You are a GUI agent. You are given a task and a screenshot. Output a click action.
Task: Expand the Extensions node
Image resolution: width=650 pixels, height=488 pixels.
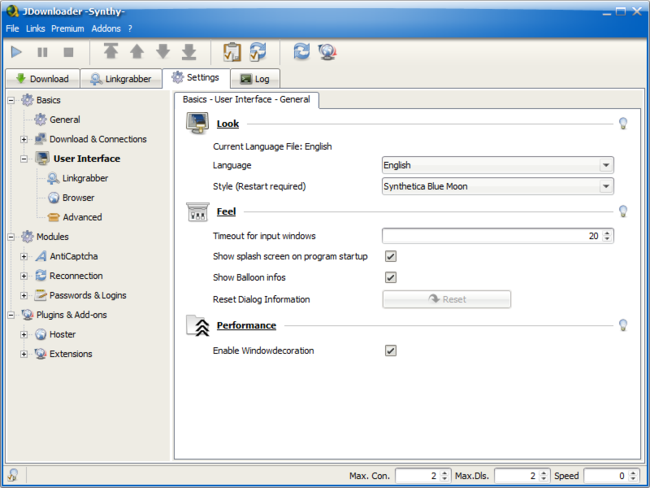(x=24, y=354)
